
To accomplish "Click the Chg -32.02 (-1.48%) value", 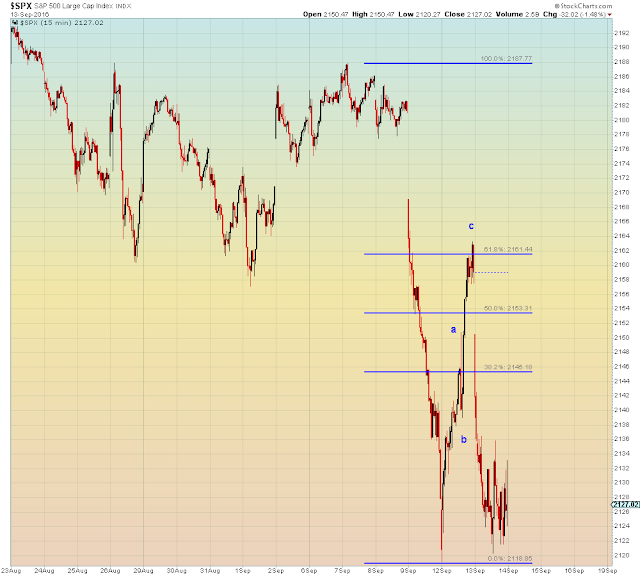I will tap(574, 14).
